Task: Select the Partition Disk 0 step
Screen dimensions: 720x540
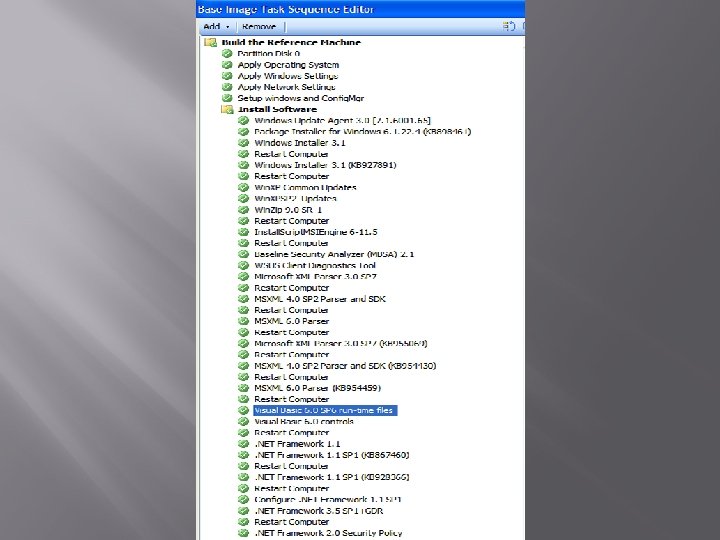Action: pyautogui.click(x=269, y=54)
